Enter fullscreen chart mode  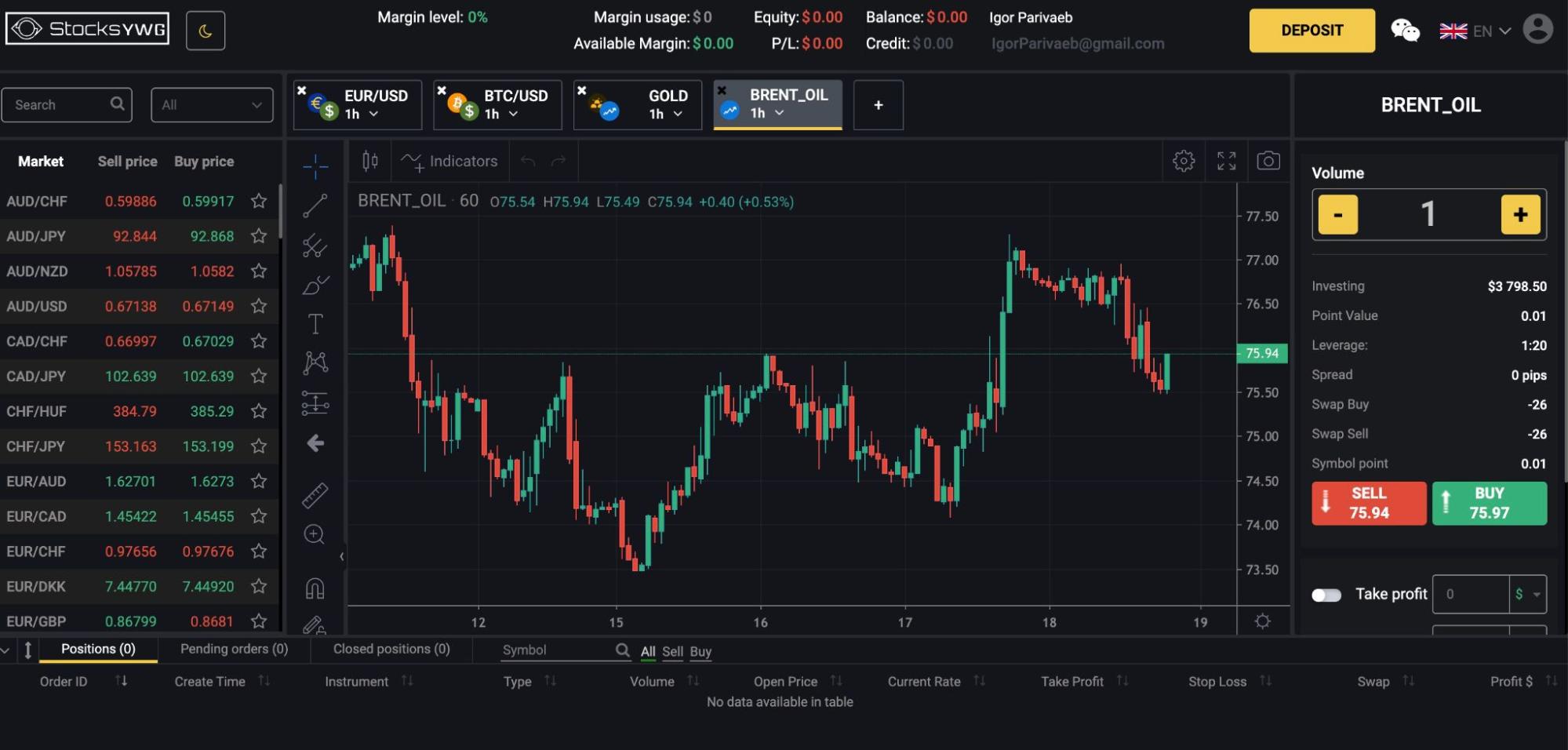tap(1226, 161)
